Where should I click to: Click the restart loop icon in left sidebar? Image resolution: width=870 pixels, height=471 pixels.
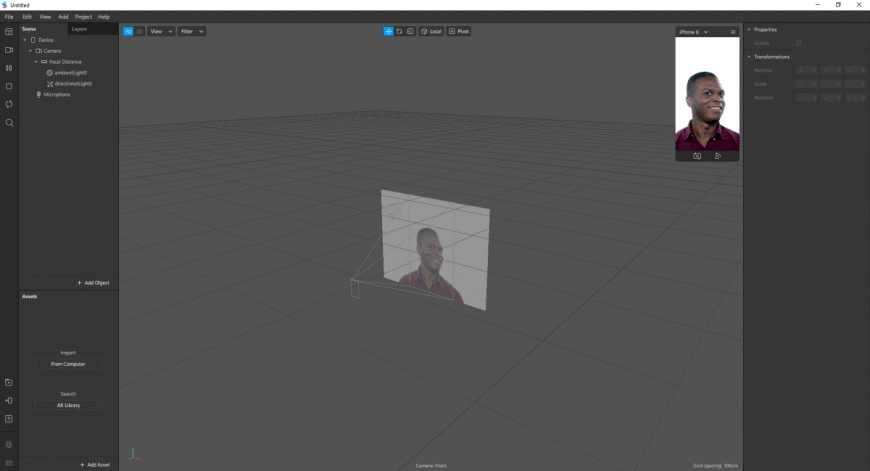point(9,104)
